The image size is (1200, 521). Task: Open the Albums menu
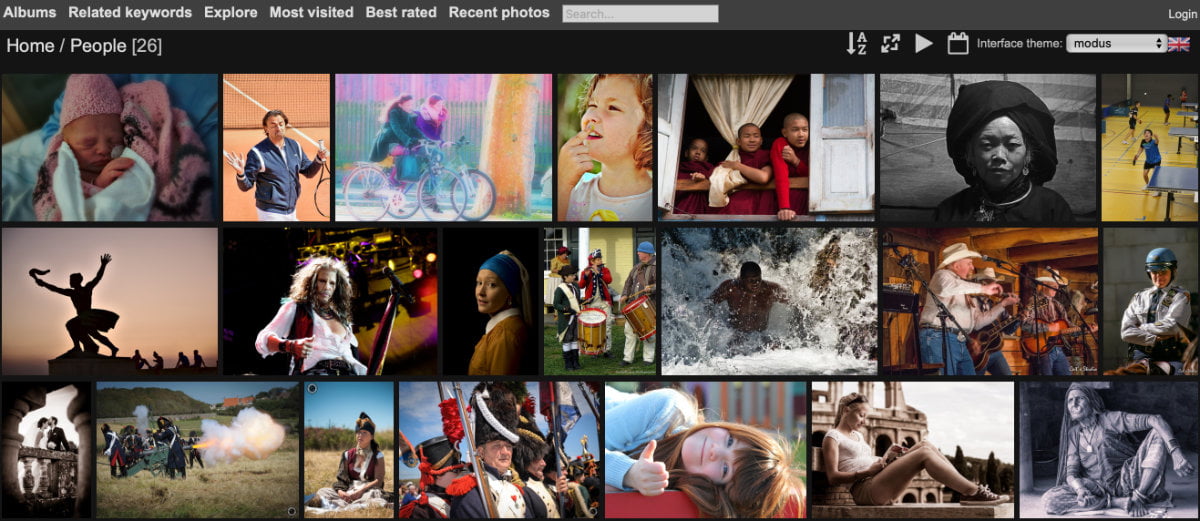click(30, 13)
